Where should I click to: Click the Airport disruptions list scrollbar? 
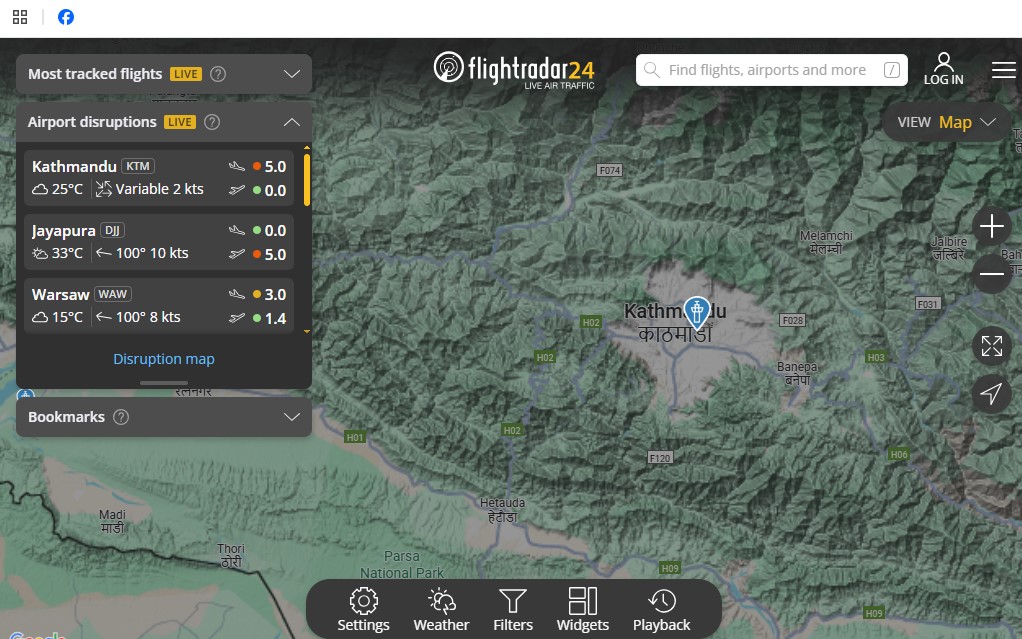pyautogui.click(x=307, y=180)
